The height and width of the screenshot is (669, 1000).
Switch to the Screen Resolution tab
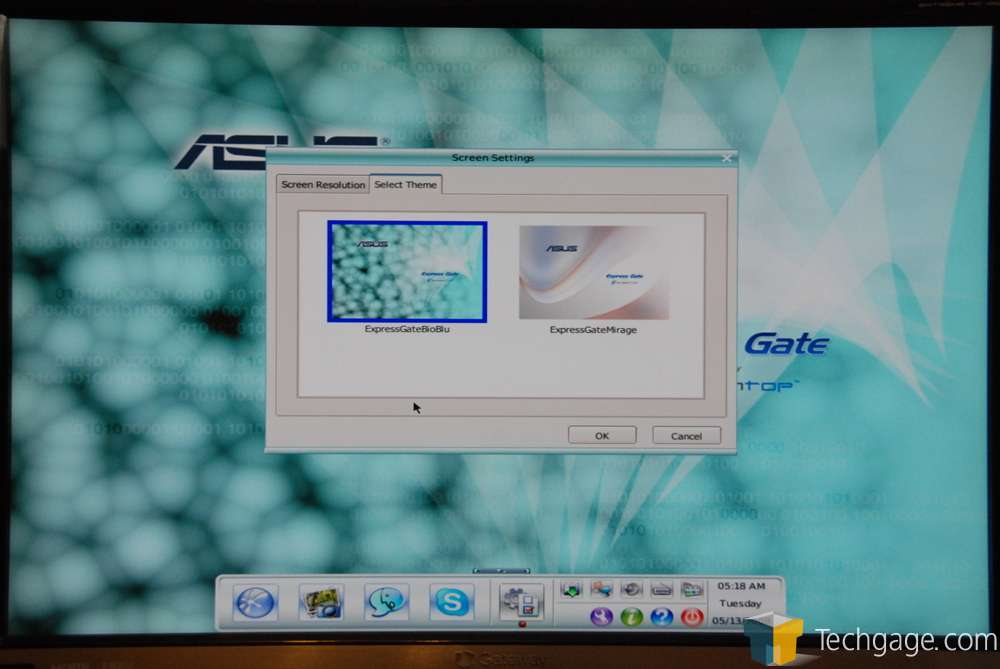click(x=323, y=184)
